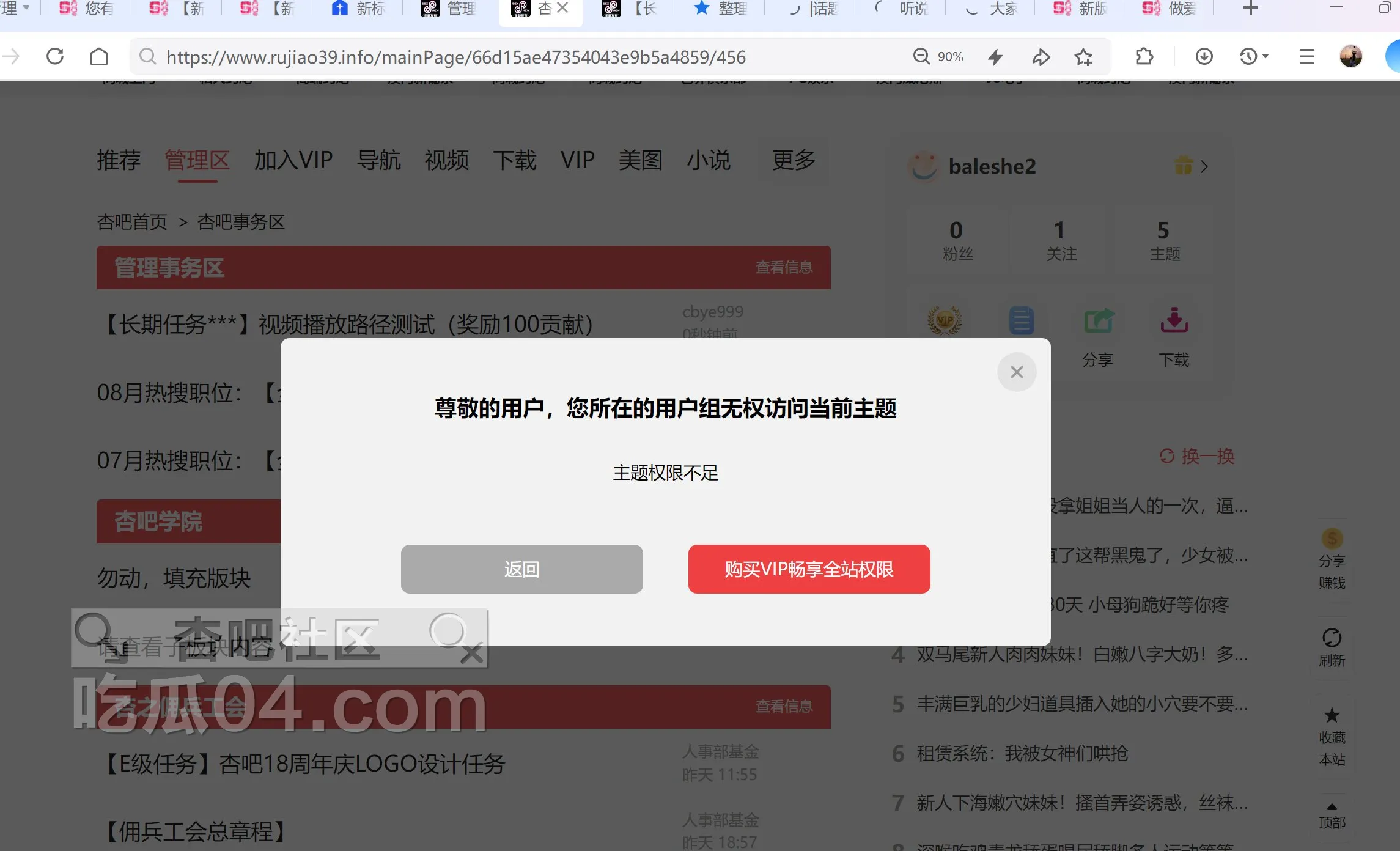Click the lightning speed mode icon
This screenshot has height=851, width=1400.
(x=995, y=57)
